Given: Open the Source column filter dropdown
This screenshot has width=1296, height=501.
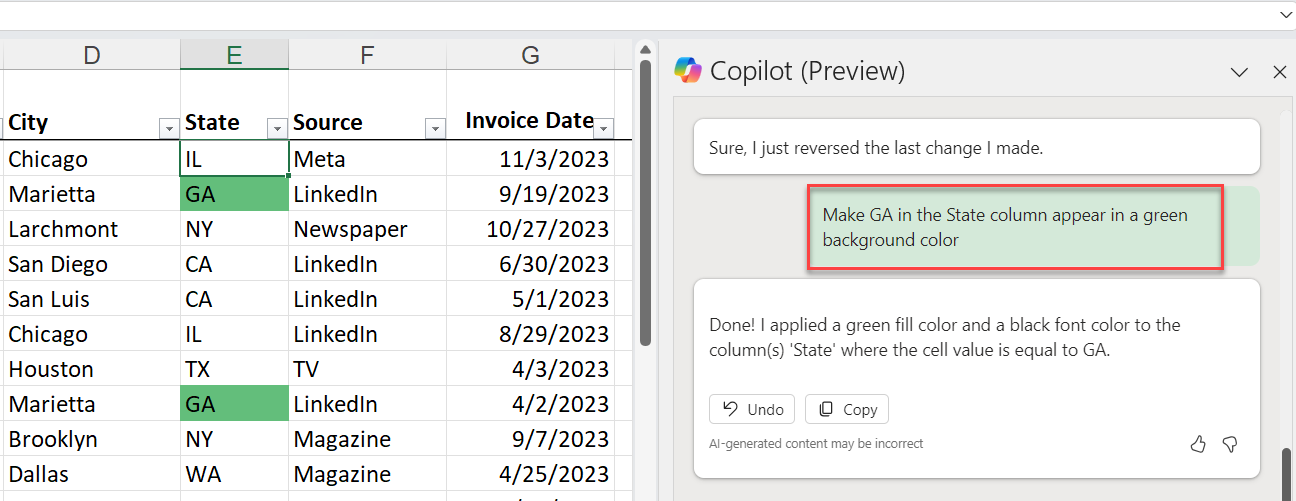Looking at the screenshot, I should point(435,128).
